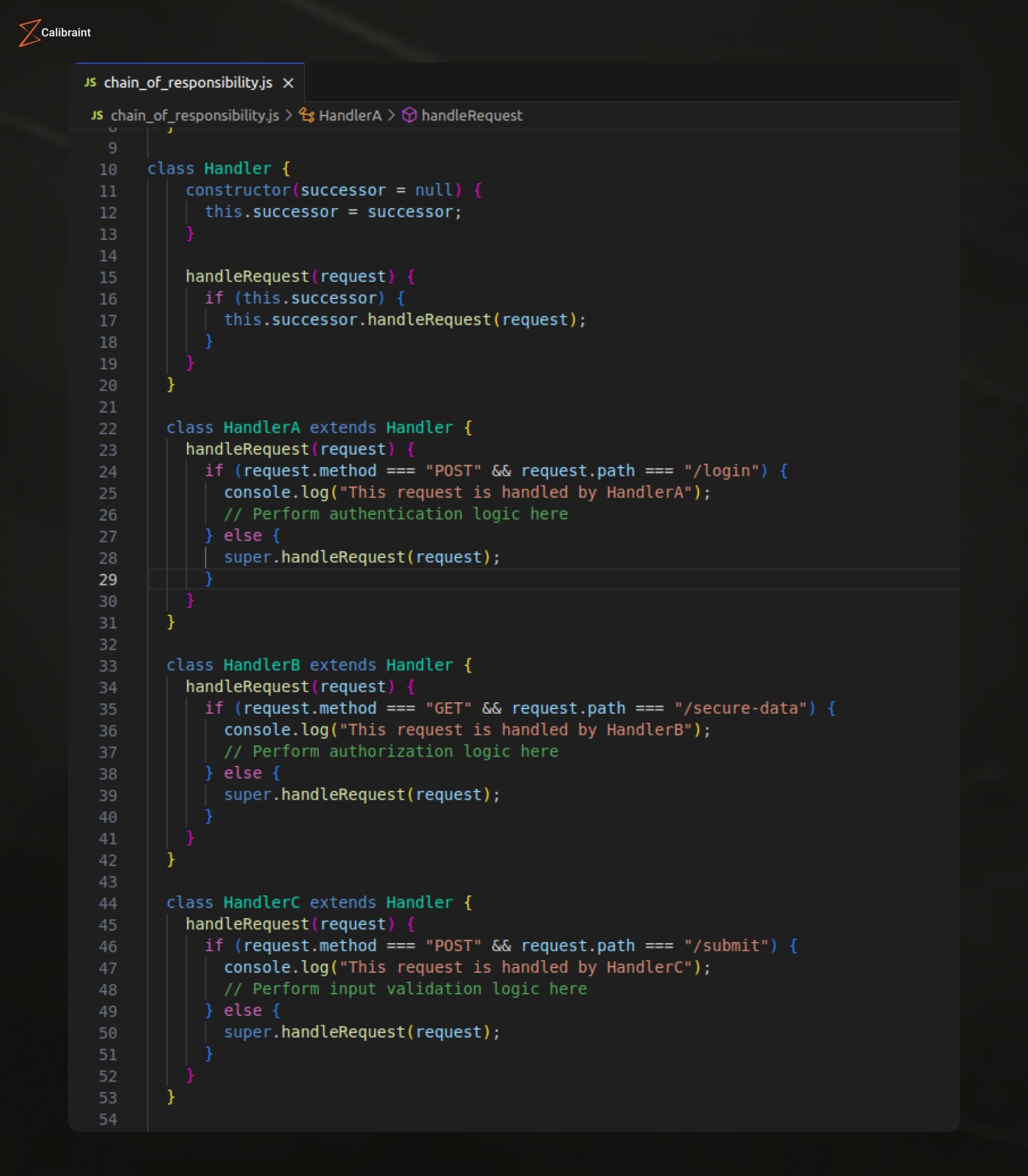1028x1176 pixels.
Task: Click the breadcrumb file name chain_of_responsibility.js
Action: [195, 115]
